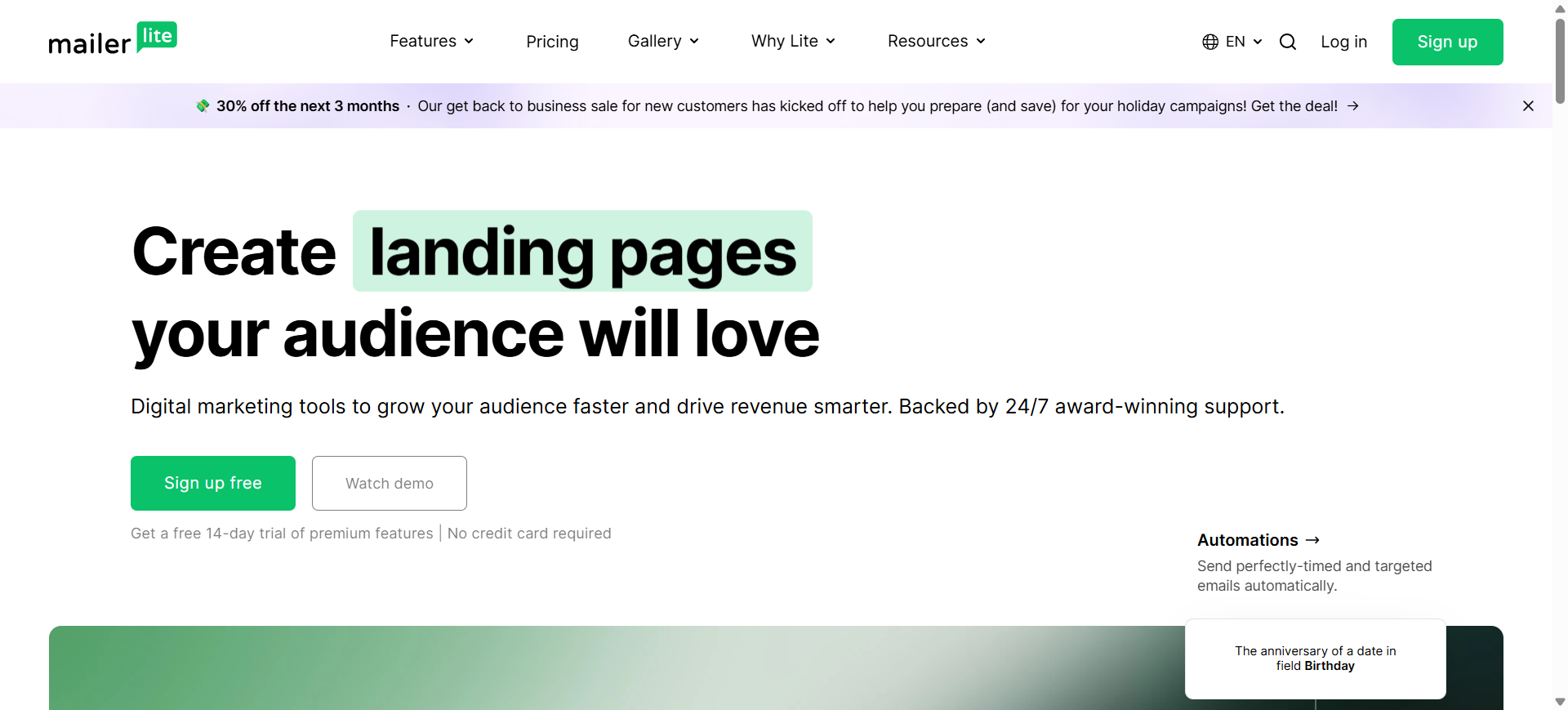Click the scrollbar up arrow

click(x=1560, y=8)
